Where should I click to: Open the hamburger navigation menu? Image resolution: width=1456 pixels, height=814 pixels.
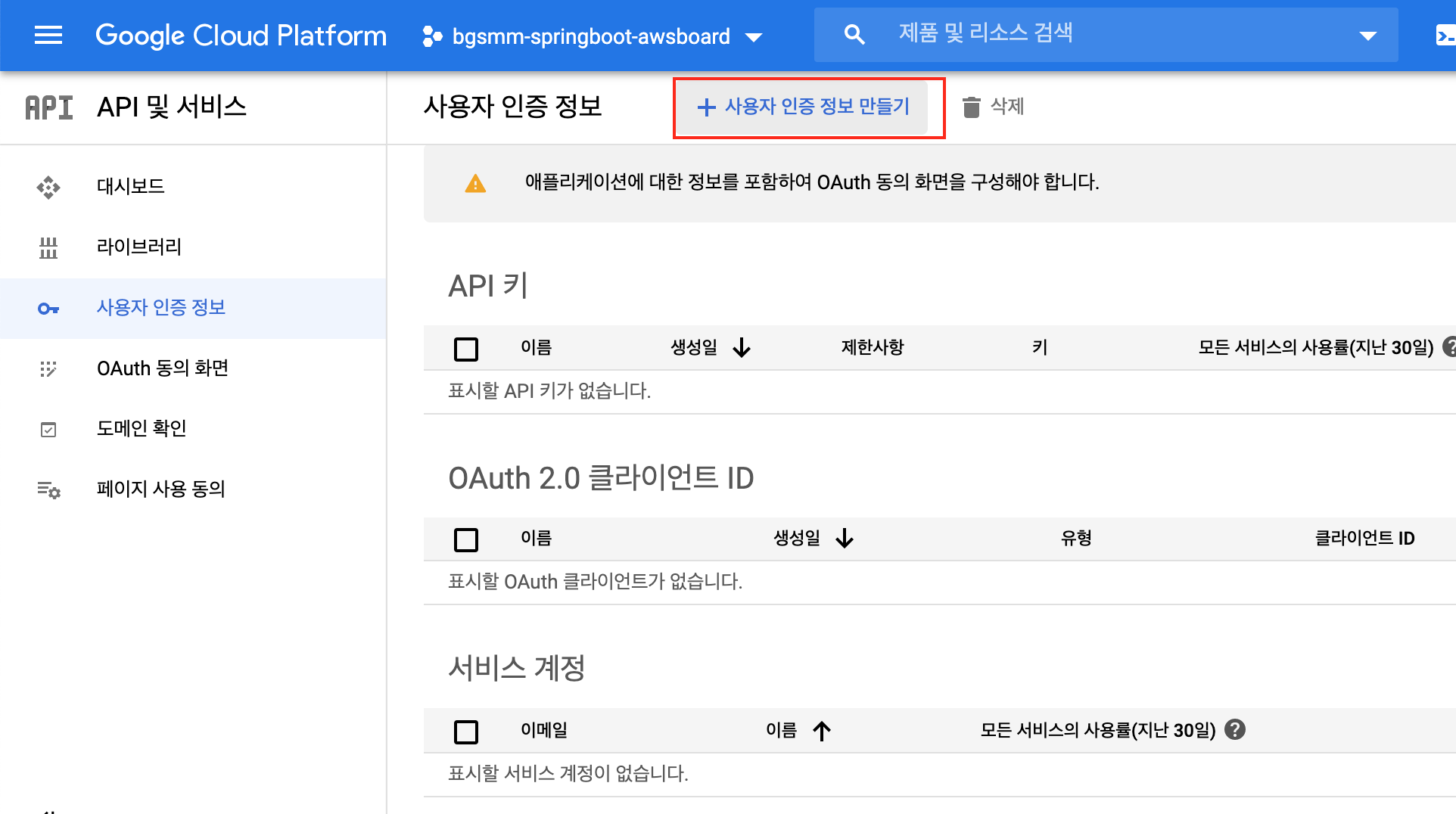point(48,36)
